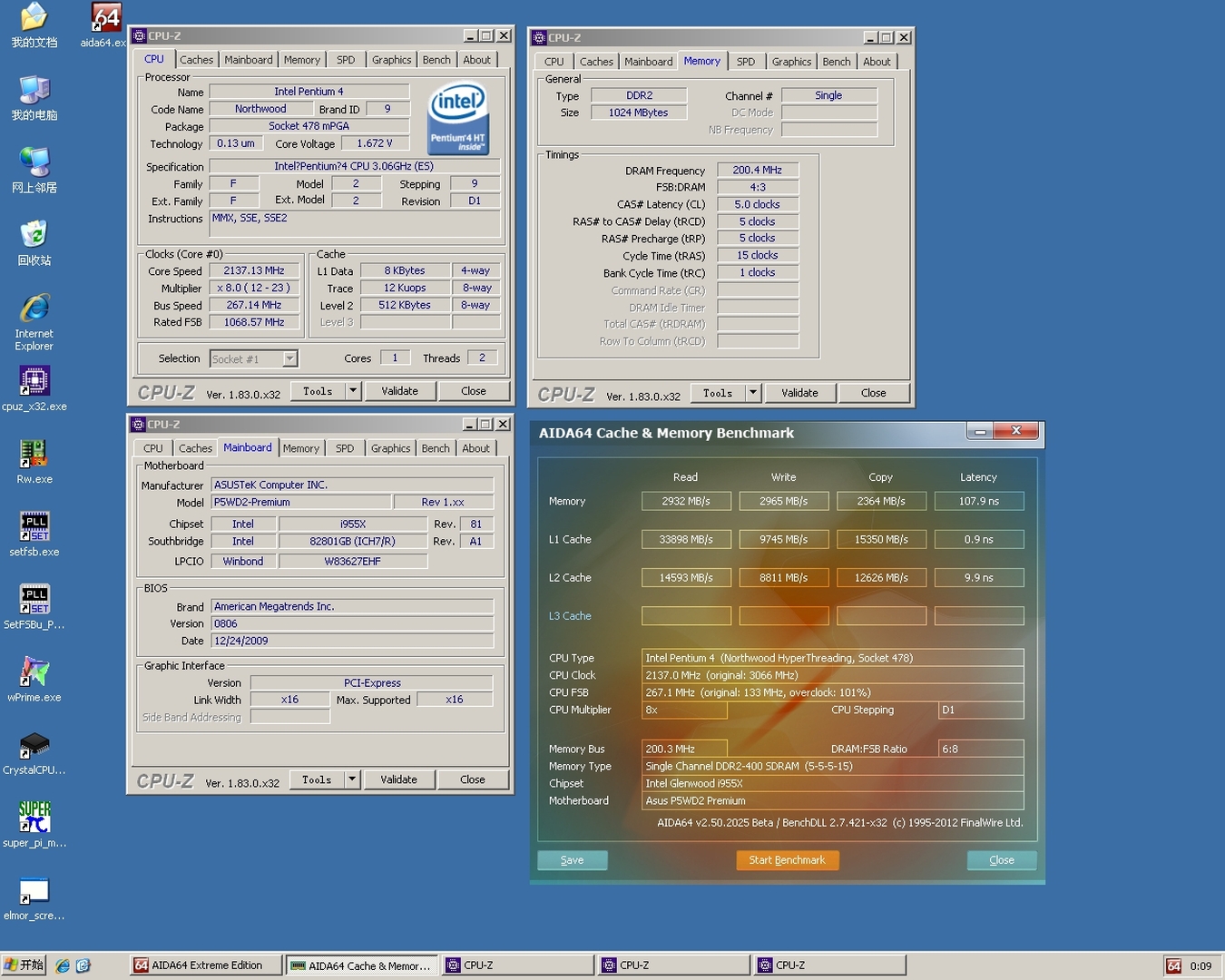This screenshot has width=1225, height=980.
Task: Click the AIDA64 system tray icon
Action: pos(1173,965)
